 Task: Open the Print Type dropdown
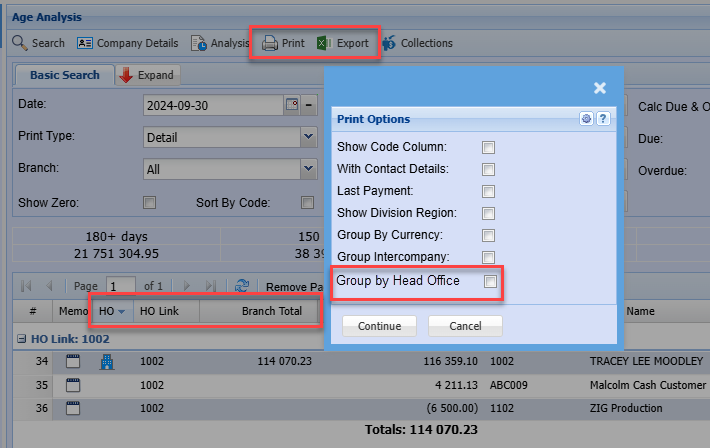click(x=309, y=137)
